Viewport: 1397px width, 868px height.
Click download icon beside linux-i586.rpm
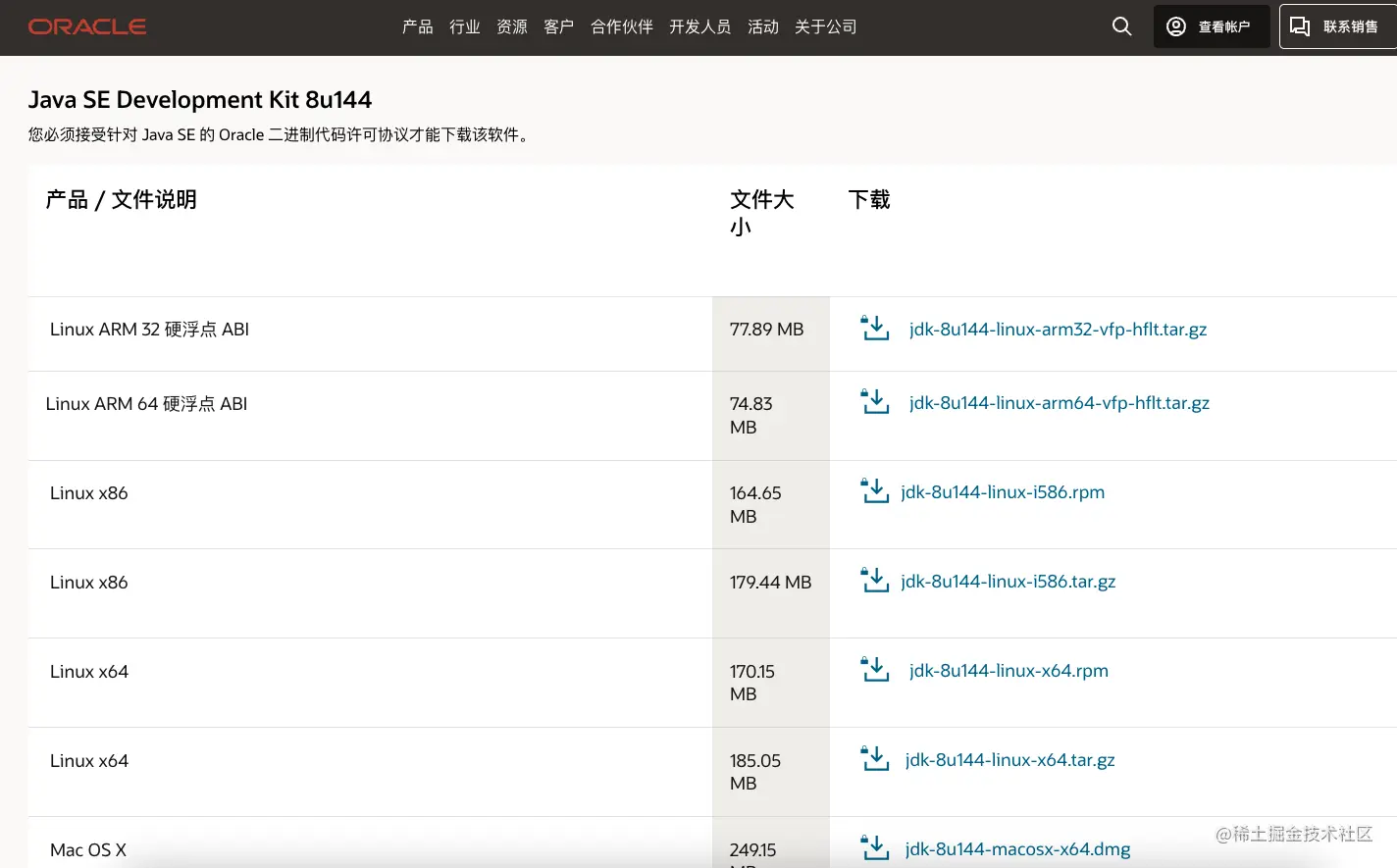pyautogui.click(x=874, y=491)
